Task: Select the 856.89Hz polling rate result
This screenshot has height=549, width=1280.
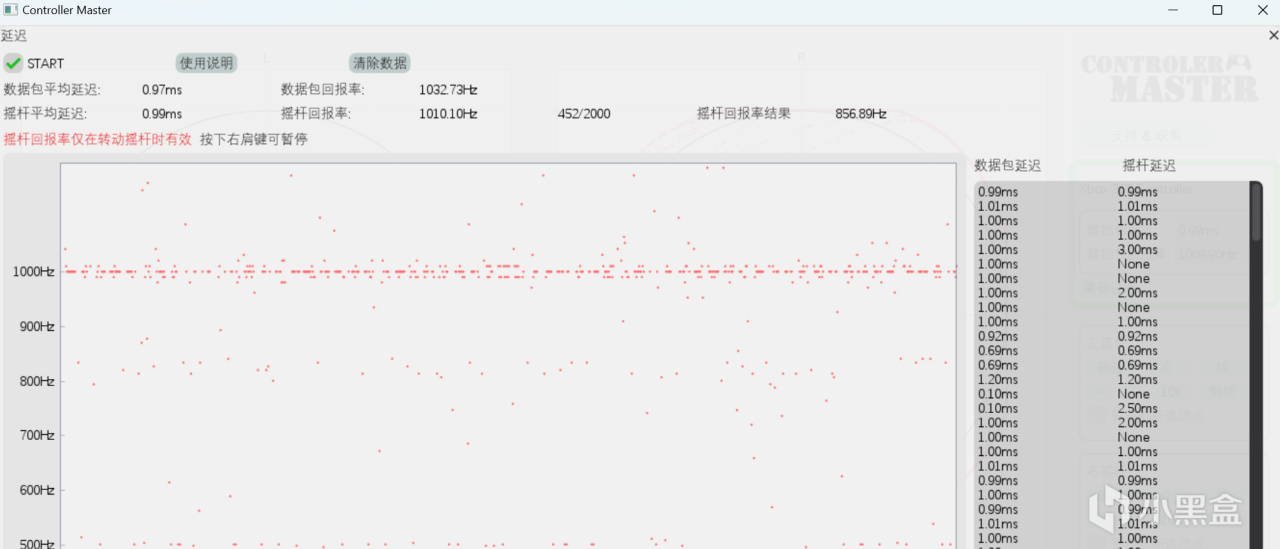Action: [861, 114]
